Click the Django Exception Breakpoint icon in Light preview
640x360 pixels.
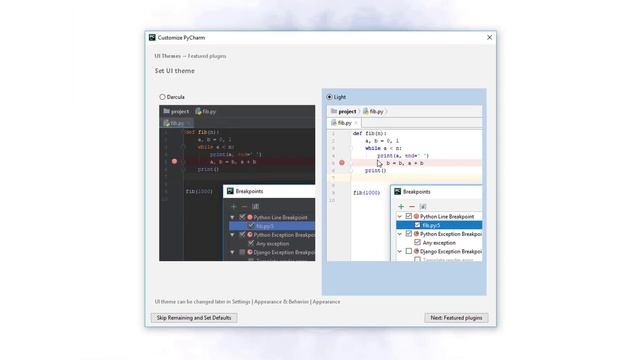tap(416, 251)
